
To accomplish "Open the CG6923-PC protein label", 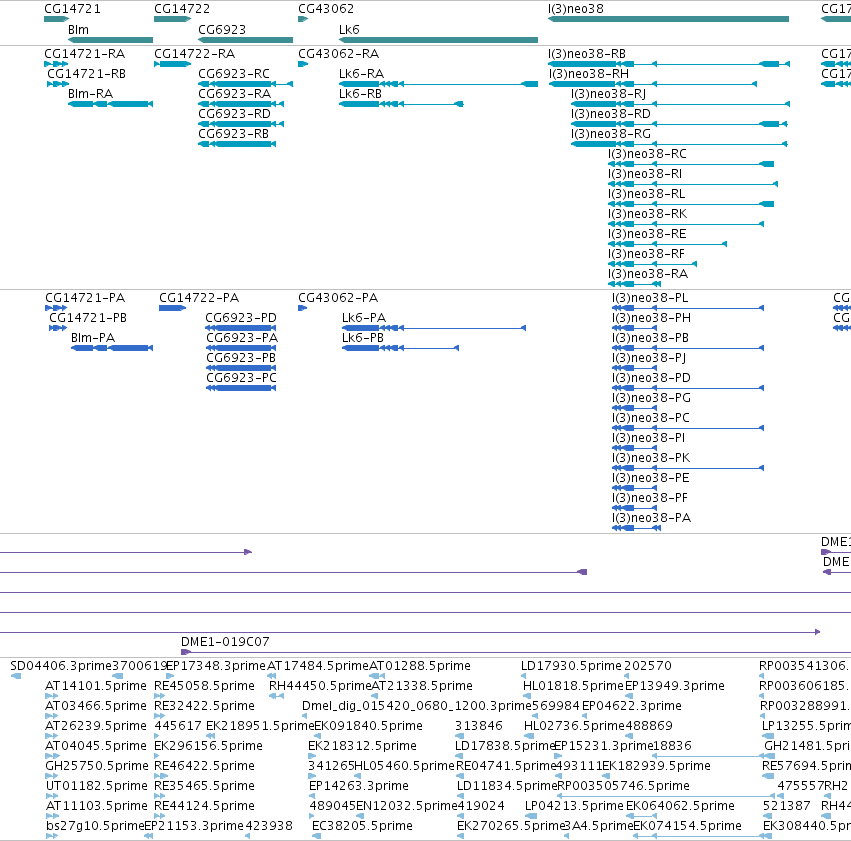I will coord(242,378).
